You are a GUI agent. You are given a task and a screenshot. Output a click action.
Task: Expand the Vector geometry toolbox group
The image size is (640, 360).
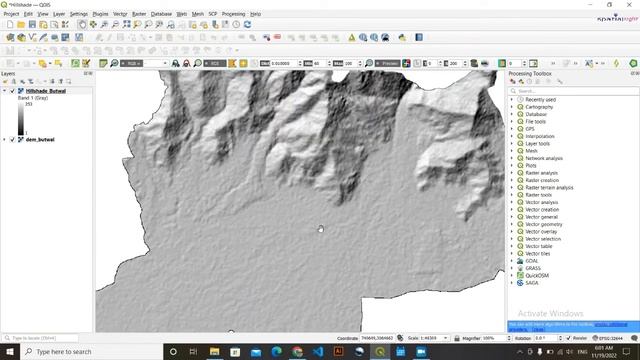pos(512,224)
